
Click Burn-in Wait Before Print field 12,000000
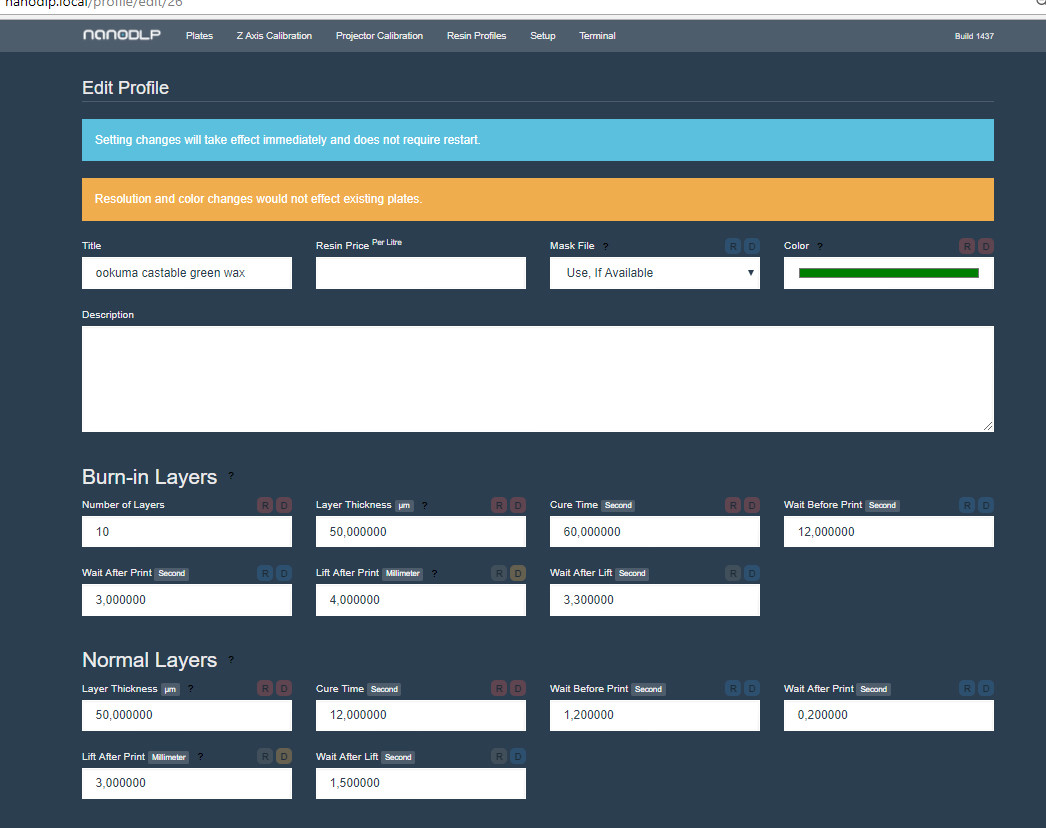(889, 532)
